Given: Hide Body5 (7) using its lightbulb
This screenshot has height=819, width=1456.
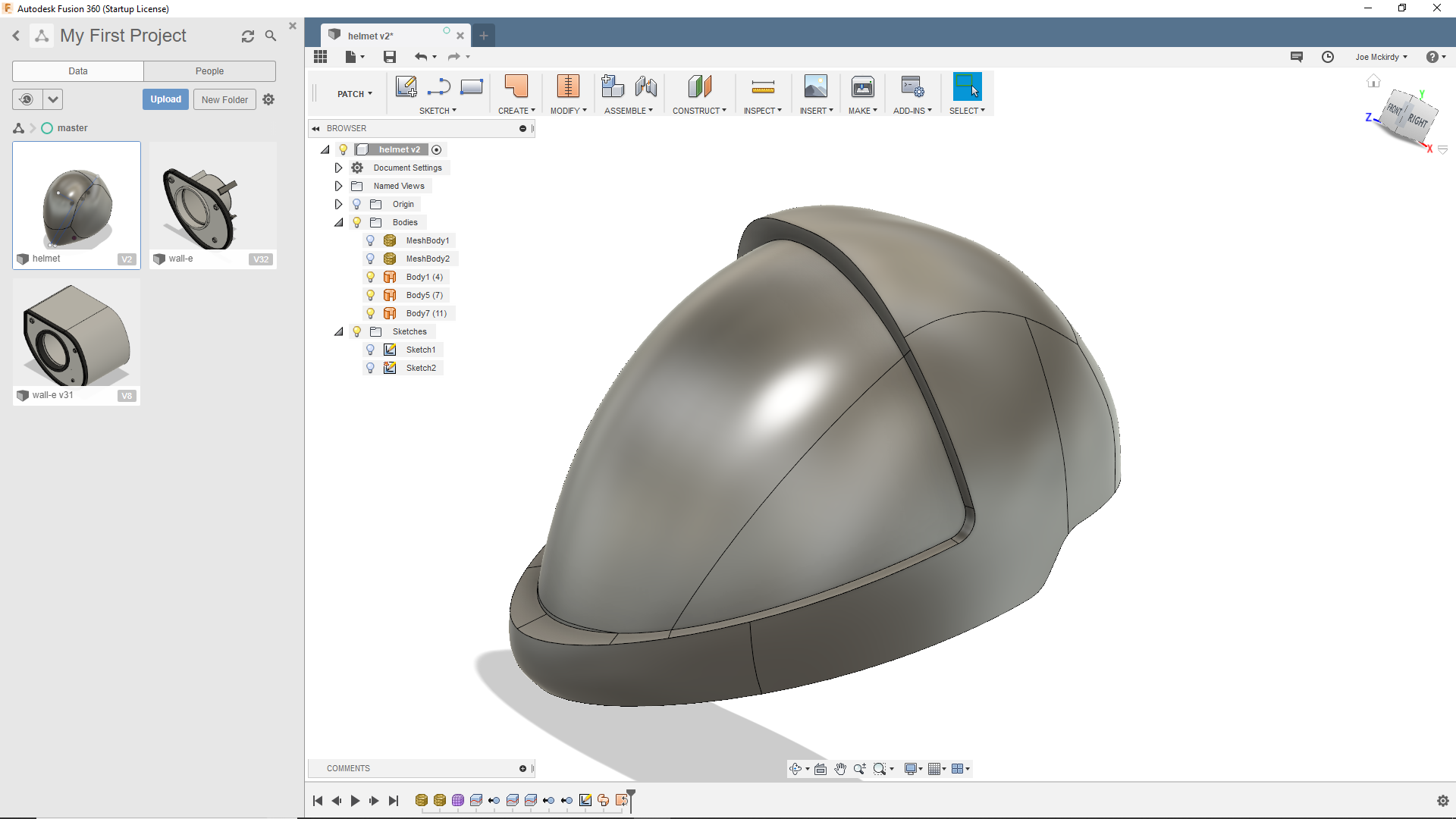Looking at the screenshot, I should pos(370,295).
